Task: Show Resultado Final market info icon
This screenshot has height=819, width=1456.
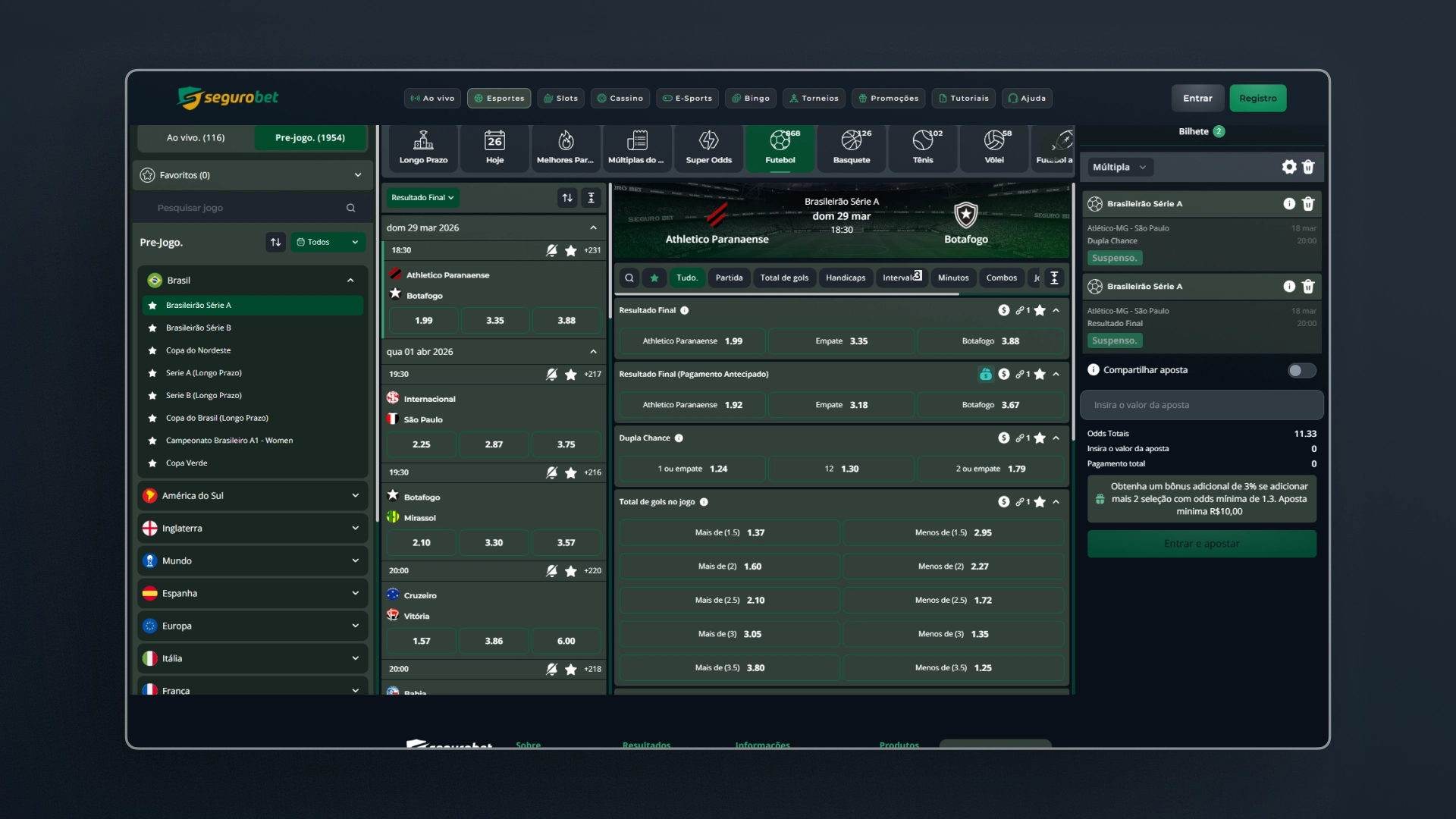Action: pyautogui.click(x=685, y=310)
